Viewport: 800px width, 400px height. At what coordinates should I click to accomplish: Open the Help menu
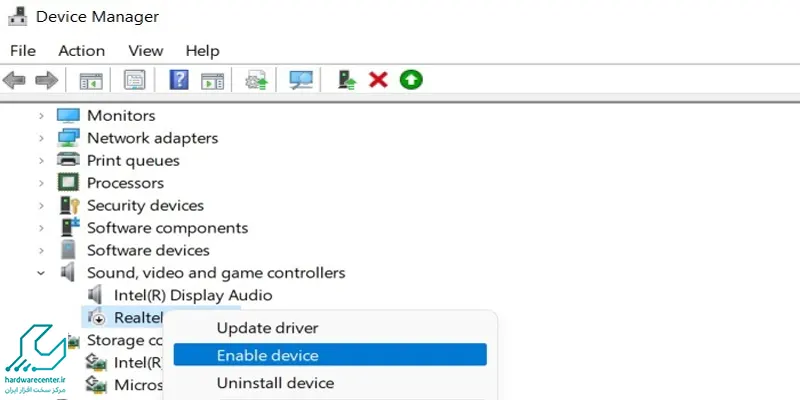click(203, 51)
